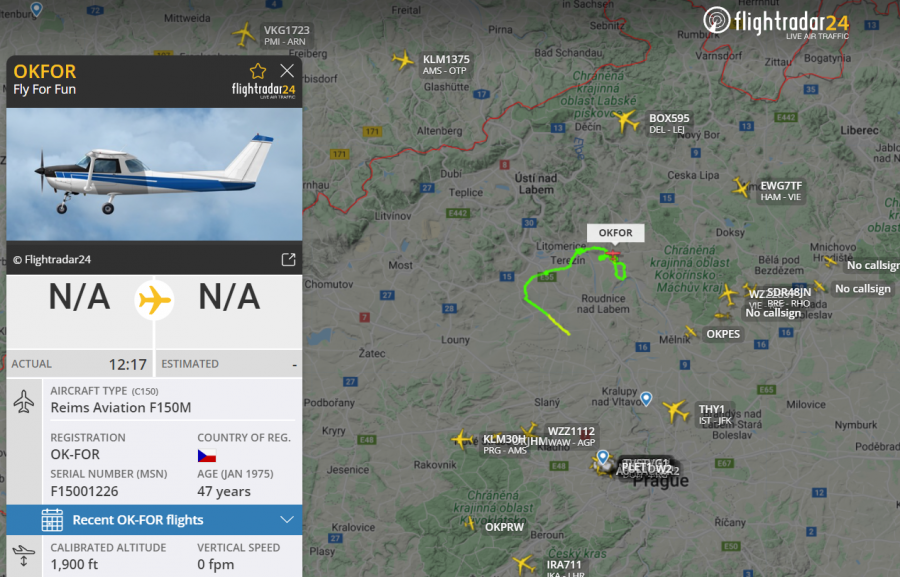
Task: Click the calendar icon beside Recent flights
Action: [52, 520]
